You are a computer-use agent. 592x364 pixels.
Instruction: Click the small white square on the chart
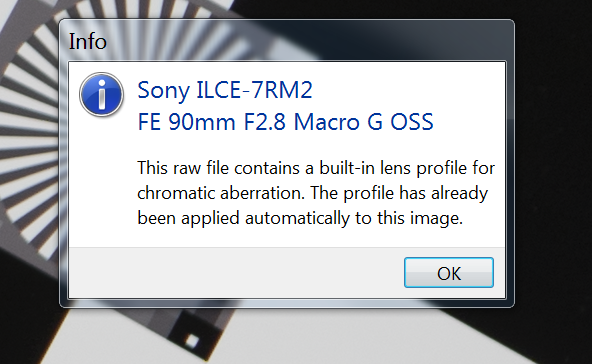click(x=192, y=341)
